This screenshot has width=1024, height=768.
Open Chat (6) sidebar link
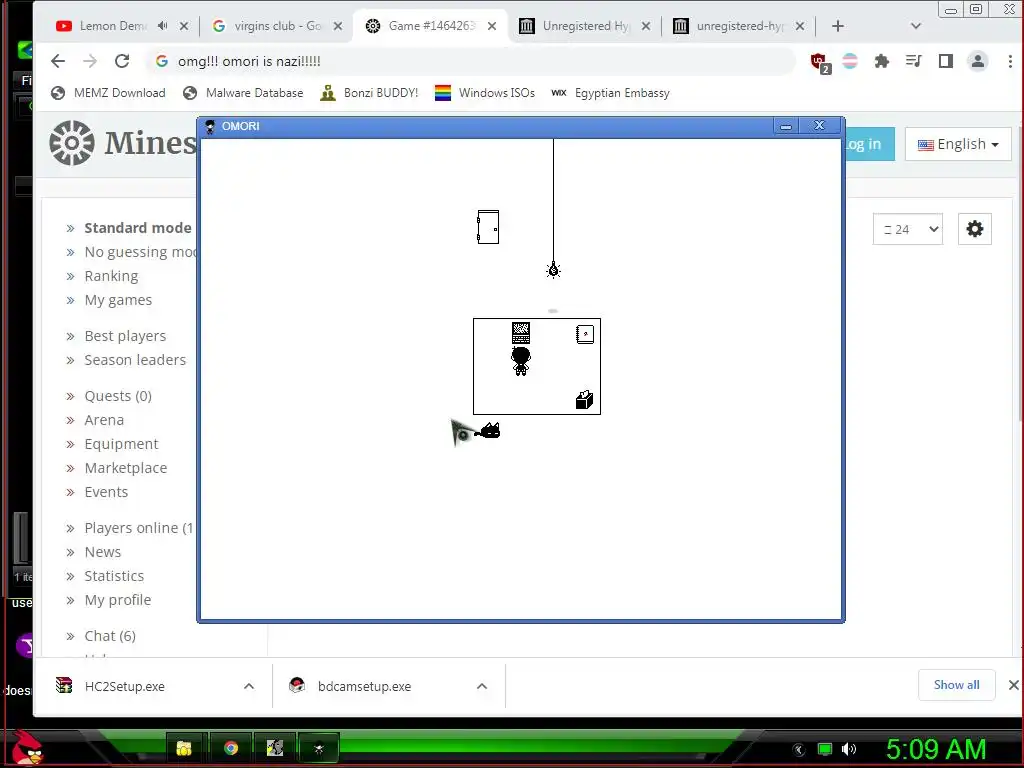pos(110,637)
